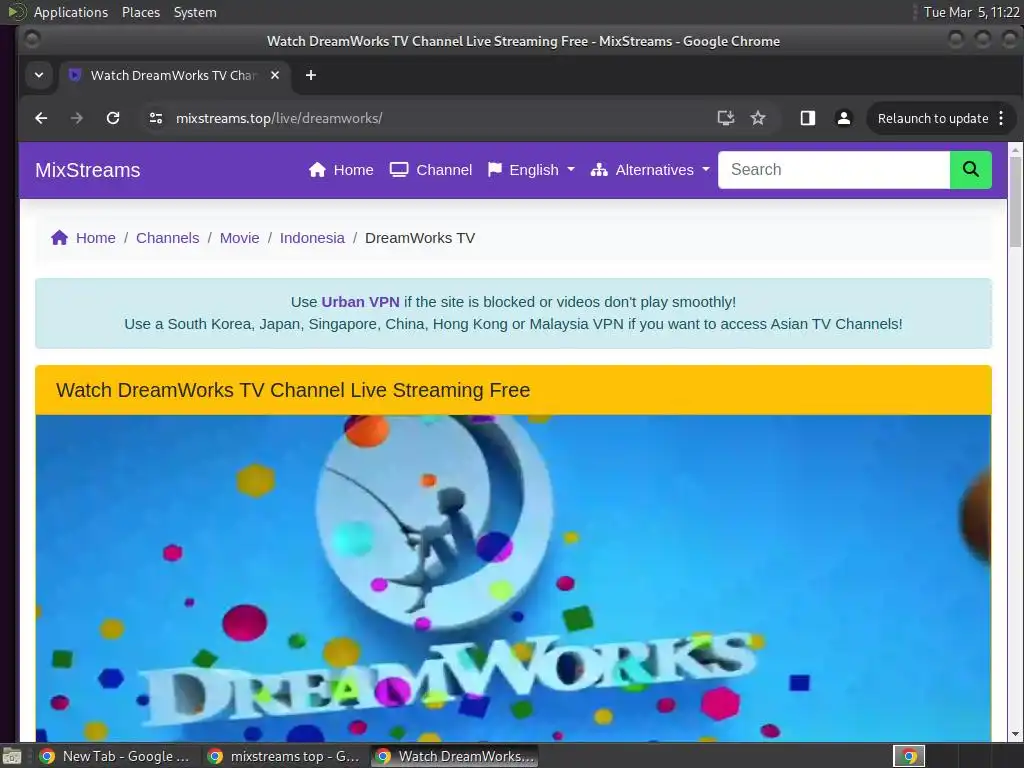Click the install app icon in address bar
Viewport: 1024px width, 768px height.
pyautogui.click(x=726, y=118)
